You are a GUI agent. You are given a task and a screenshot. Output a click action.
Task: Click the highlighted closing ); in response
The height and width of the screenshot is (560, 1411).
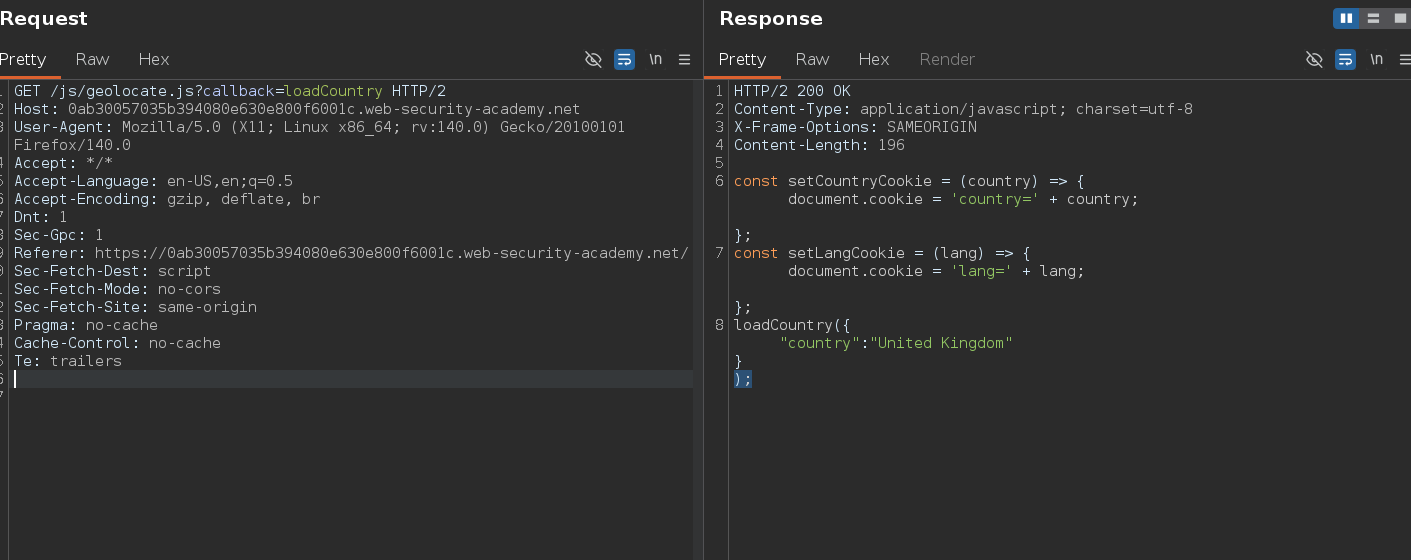pos(743,379)
